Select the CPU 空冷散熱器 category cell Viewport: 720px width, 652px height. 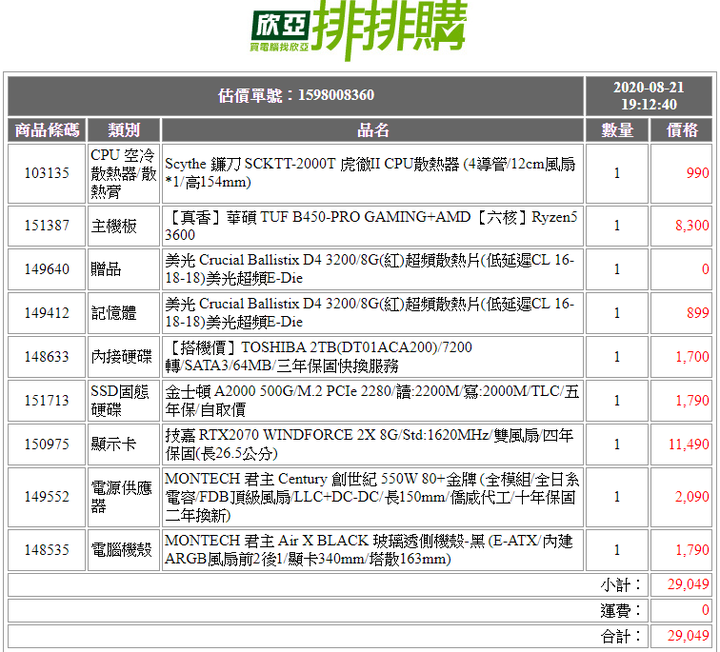pyautogui.click(x=124, y=174)
